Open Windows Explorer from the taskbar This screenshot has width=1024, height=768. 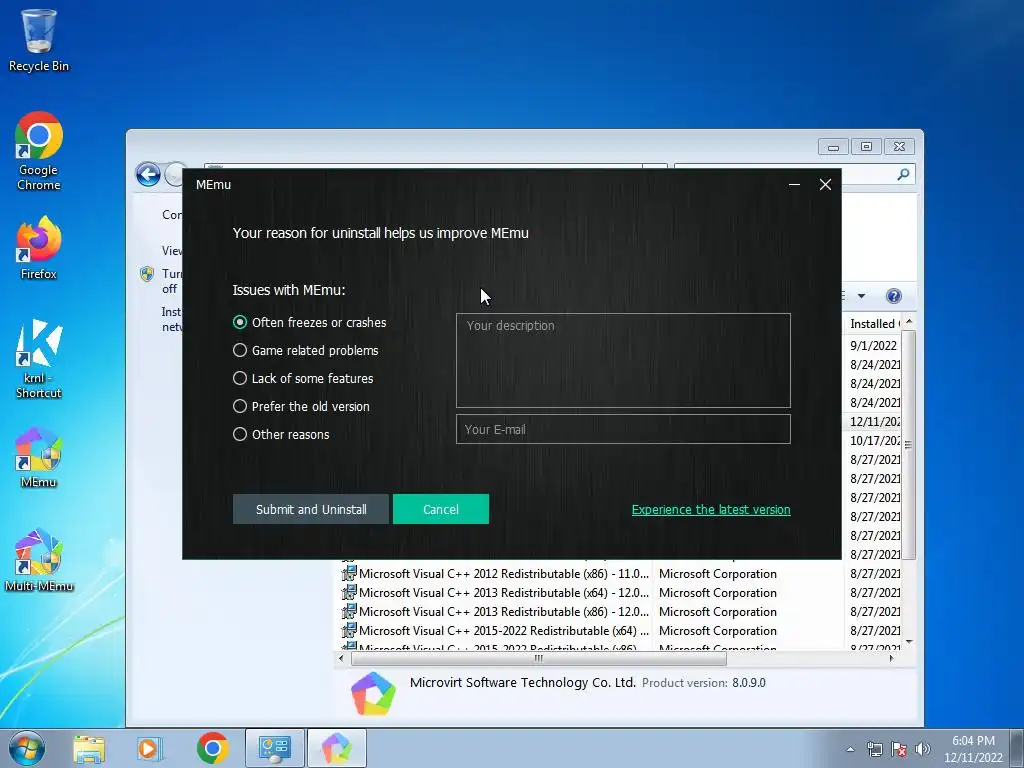pyautogui.click(x=89, y=748)
